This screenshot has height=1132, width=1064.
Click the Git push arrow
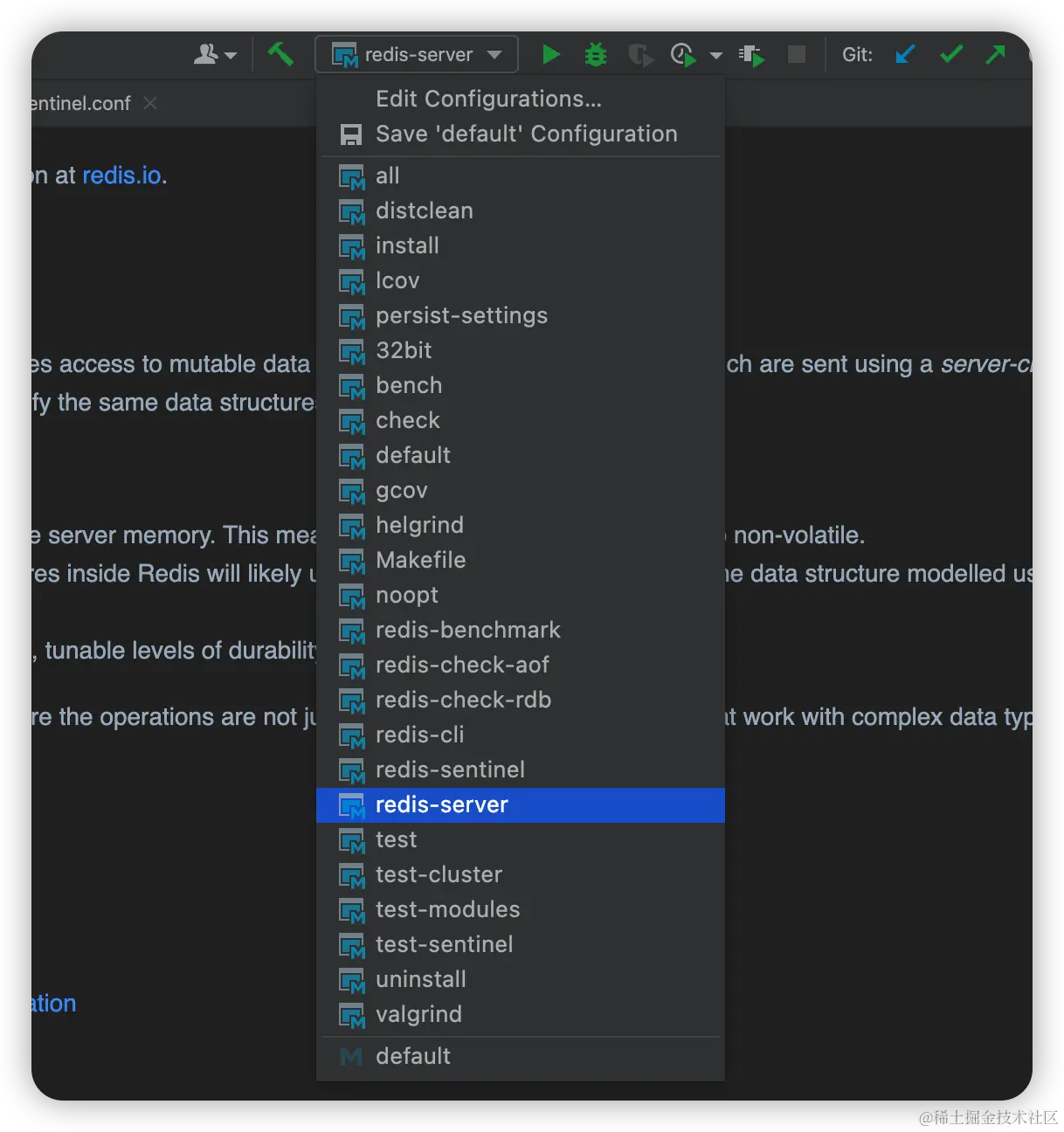click(995, 54)
